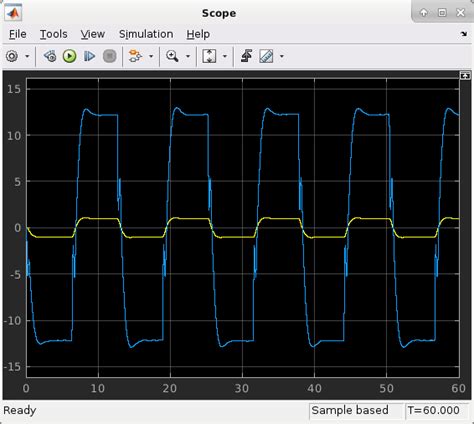Open the File menu

pos(18,34)
